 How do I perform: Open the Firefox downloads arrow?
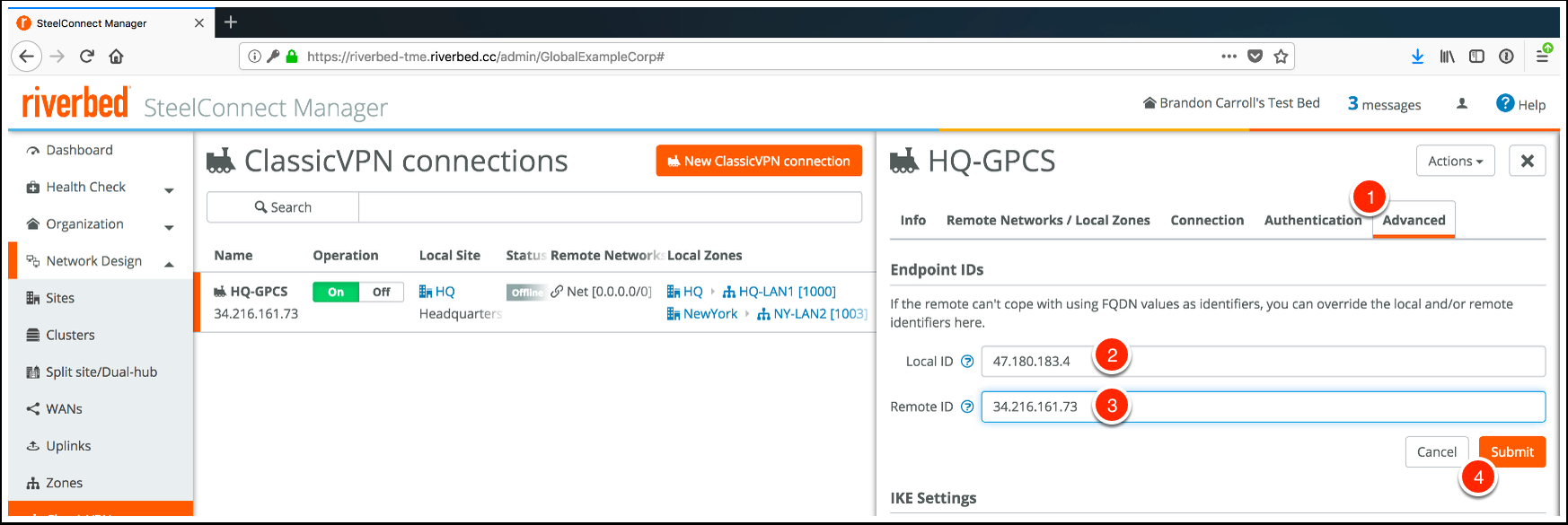click(x=1417, y=57)
